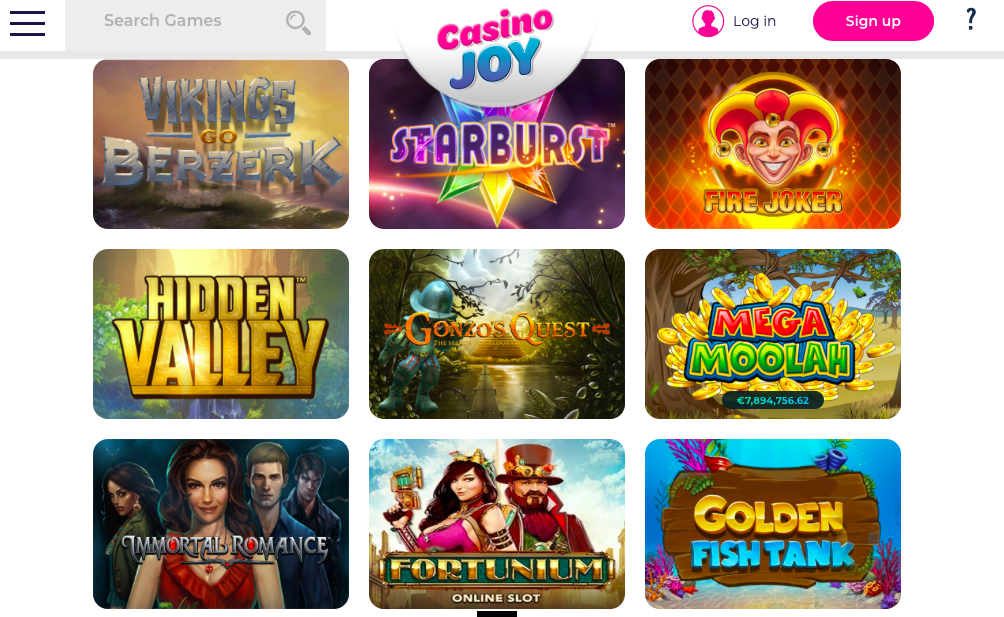This screenshot has height=617, width=1004.
Task: Open Gonzo's Quest thumbnail
Action: (x=497, y=334)
